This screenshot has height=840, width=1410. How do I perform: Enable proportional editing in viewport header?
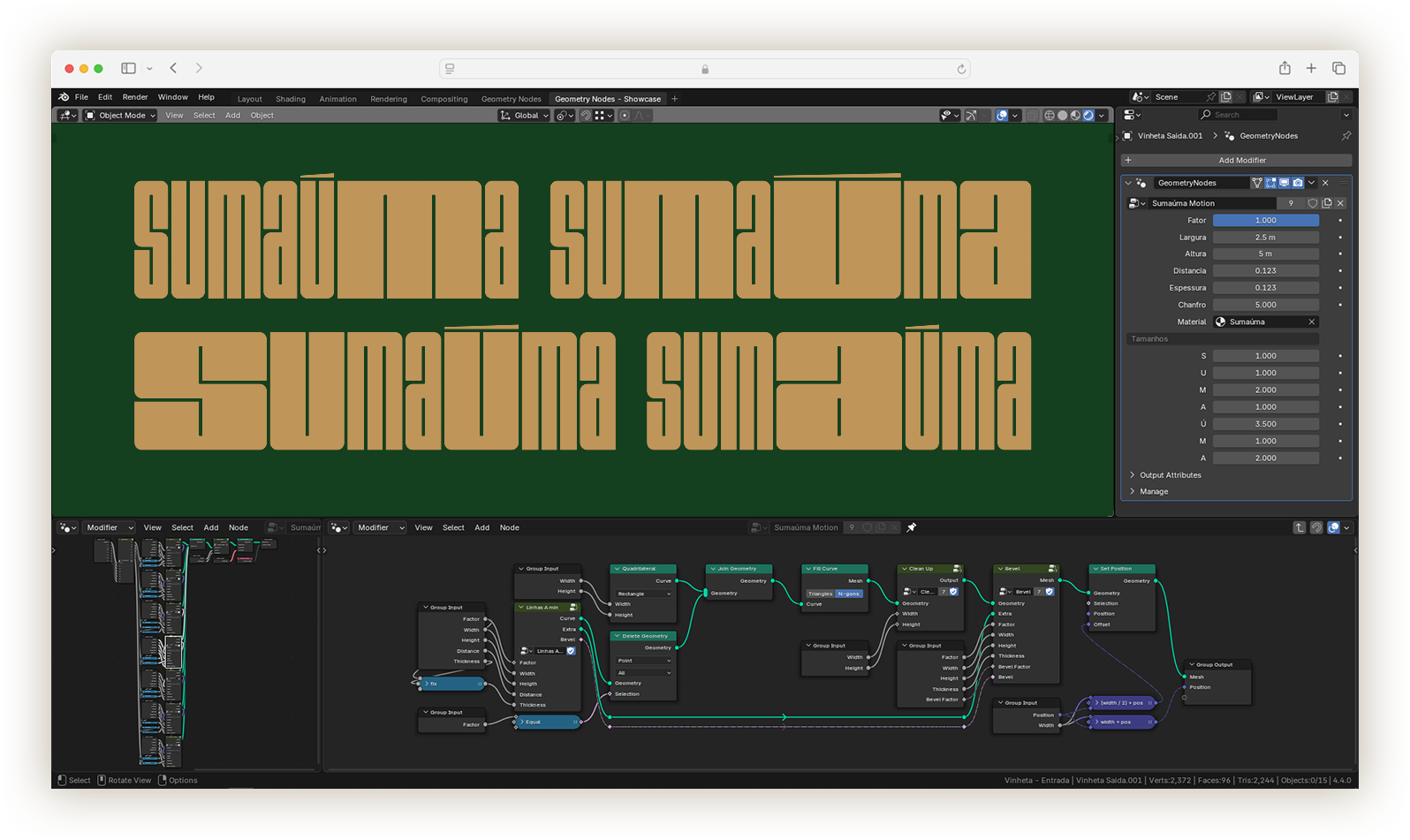[625, 116]
